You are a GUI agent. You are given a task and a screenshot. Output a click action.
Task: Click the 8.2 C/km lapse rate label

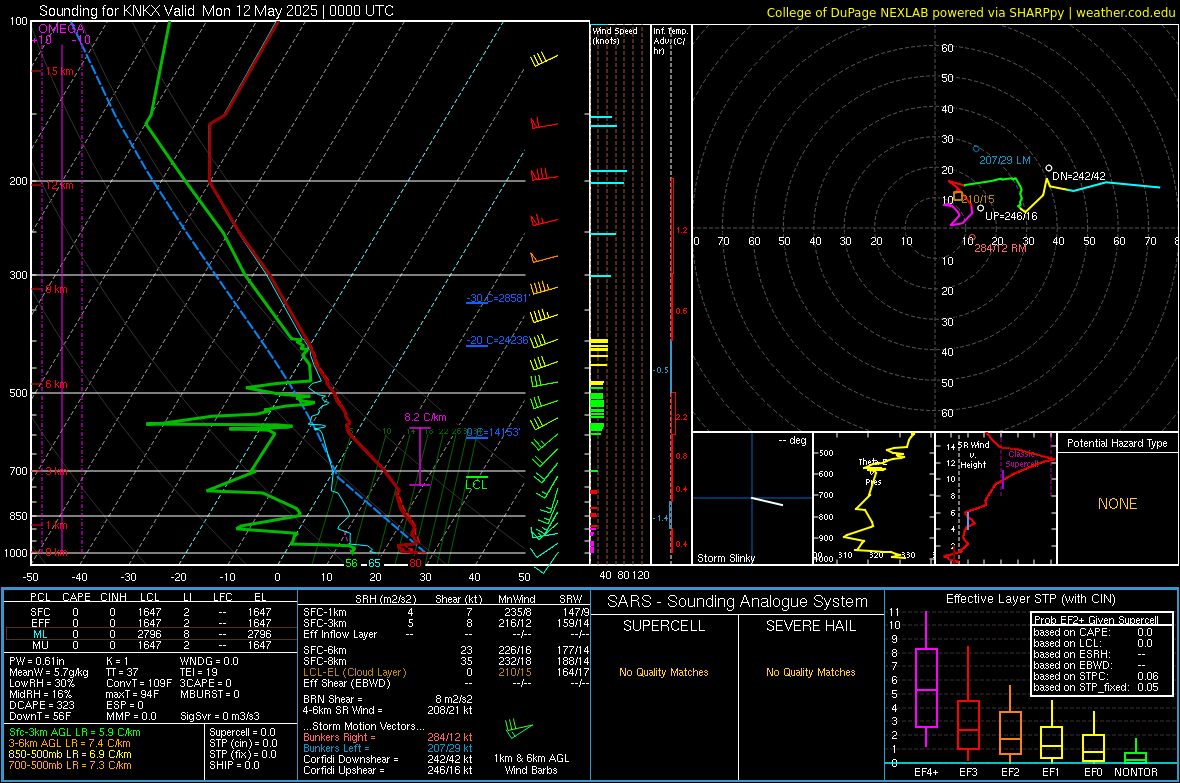(425, 417)
